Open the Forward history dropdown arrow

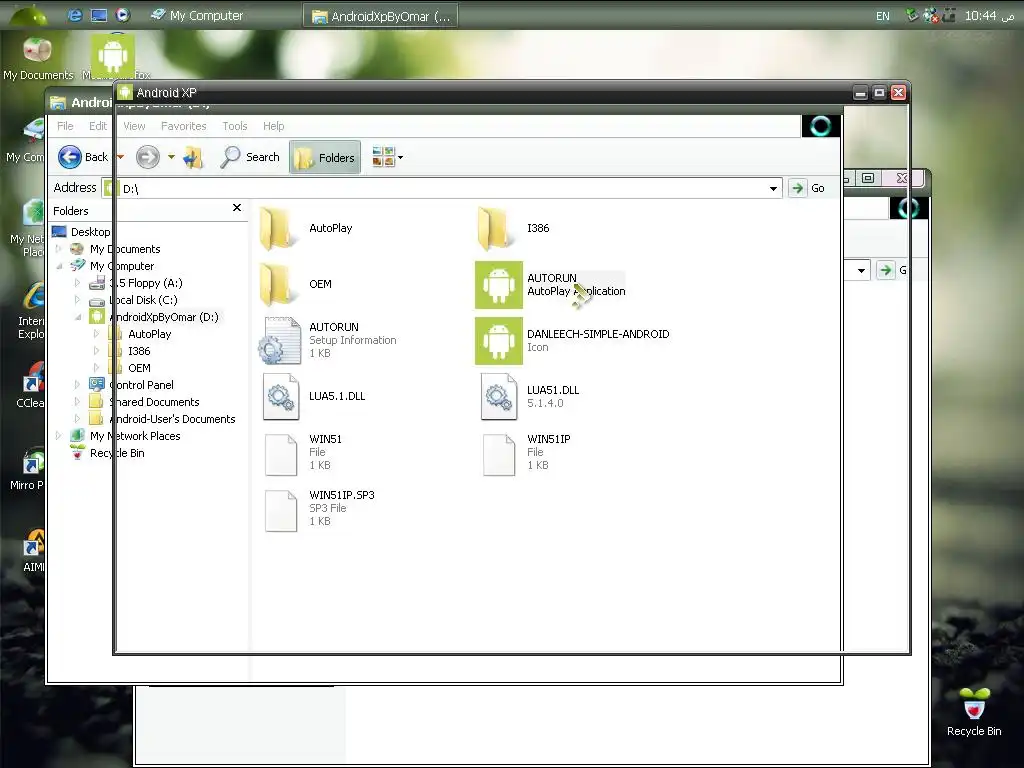pos(171,157)
